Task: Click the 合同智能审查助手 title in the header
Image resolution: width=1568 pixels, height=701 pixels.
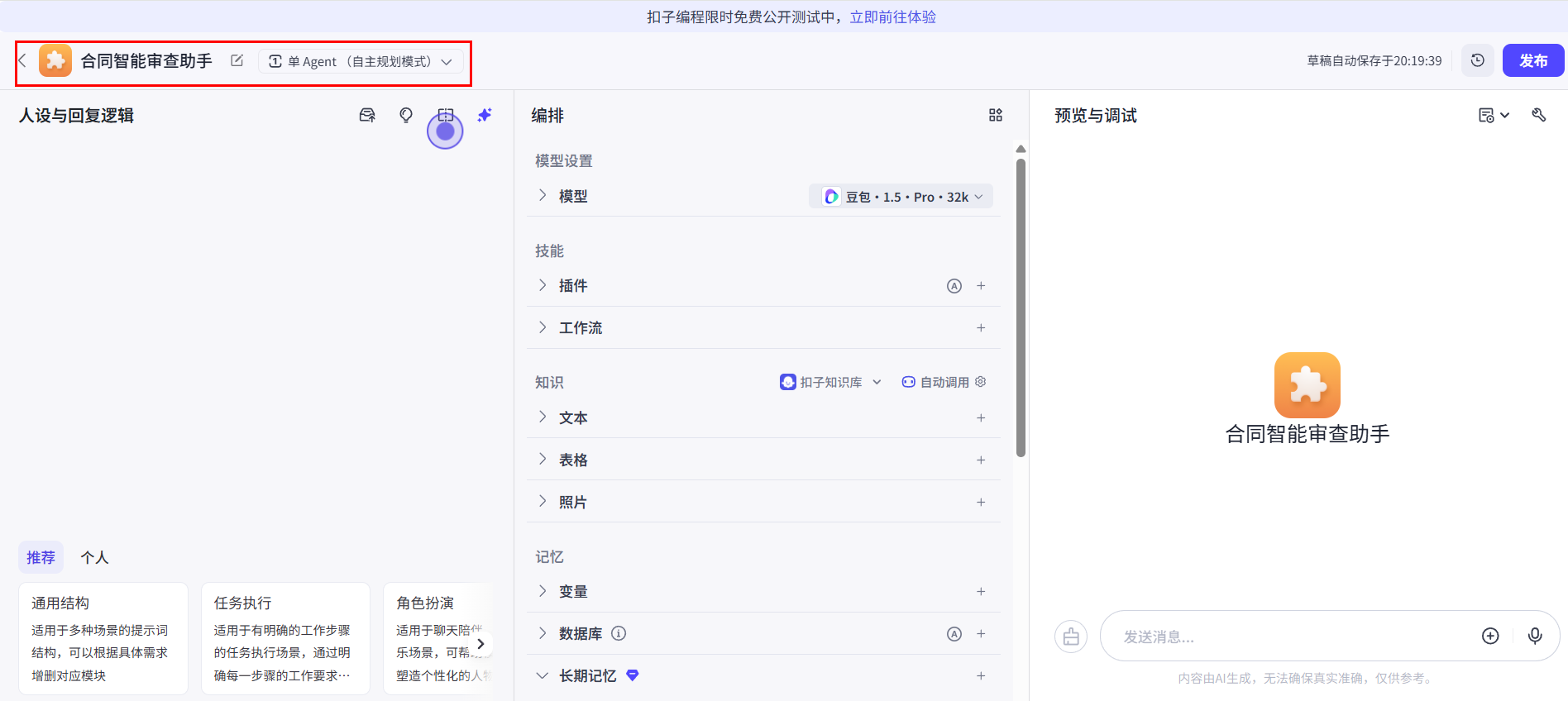Action: (146, 61)
